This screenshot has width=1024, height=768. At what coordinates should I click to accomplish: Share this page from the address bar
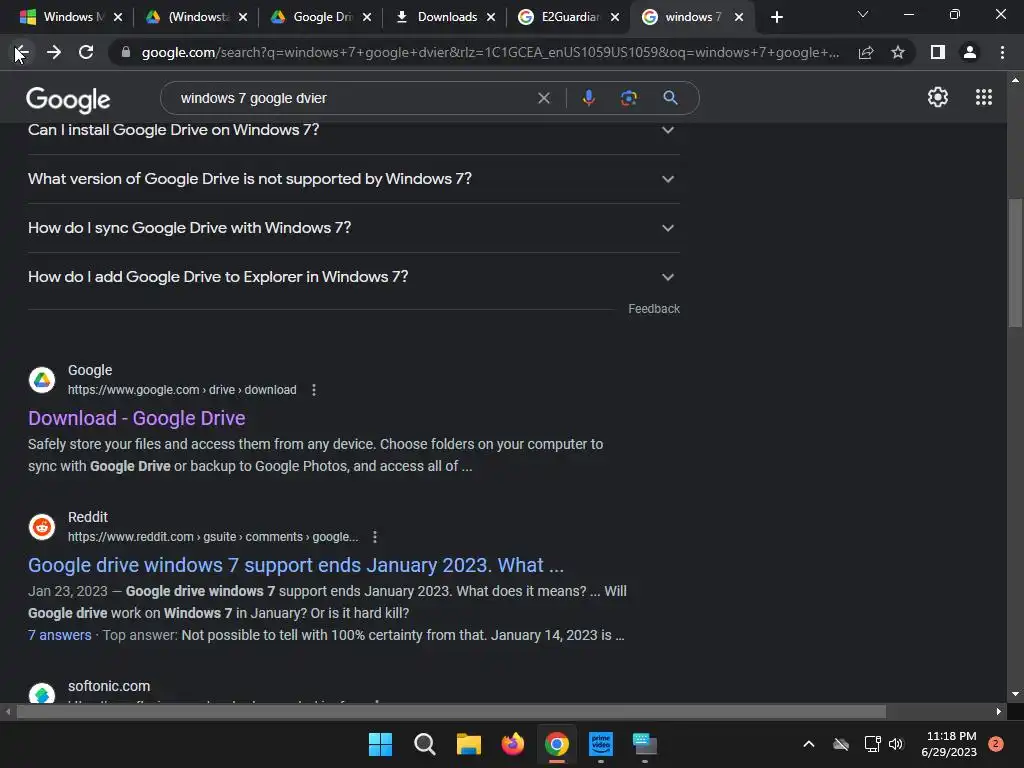pyautogui.click(x=866, y=52)
